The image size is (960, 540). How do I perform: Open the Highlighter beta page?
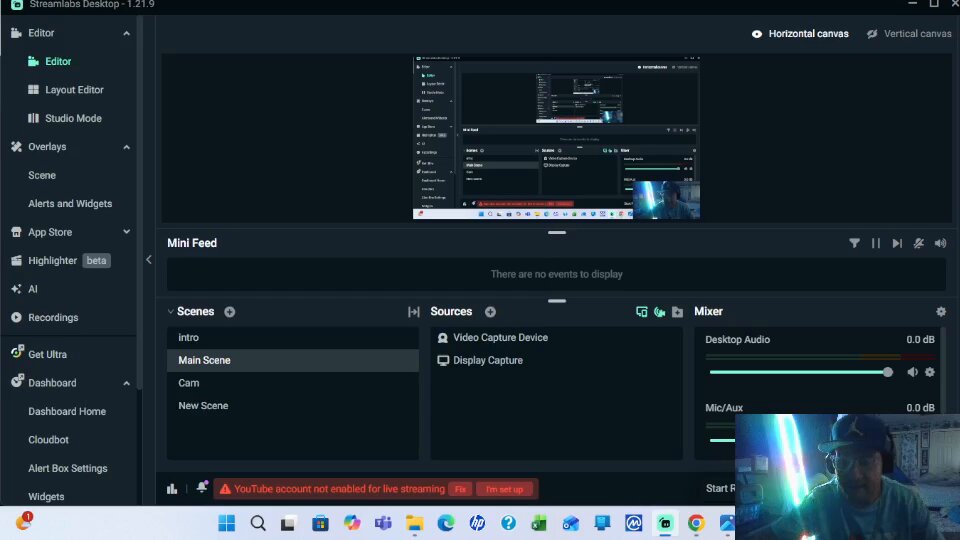[60, 260]
